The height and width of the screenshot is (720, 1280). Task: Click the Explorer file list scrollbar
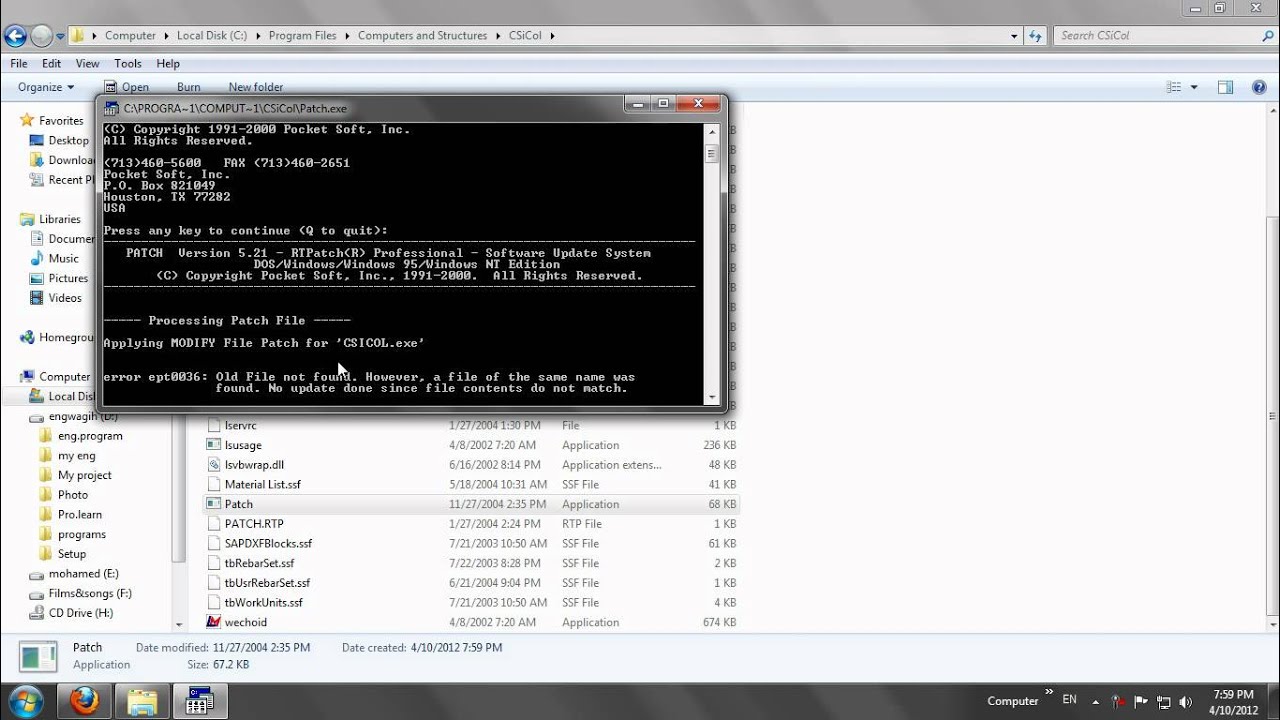coord(1272,367)
